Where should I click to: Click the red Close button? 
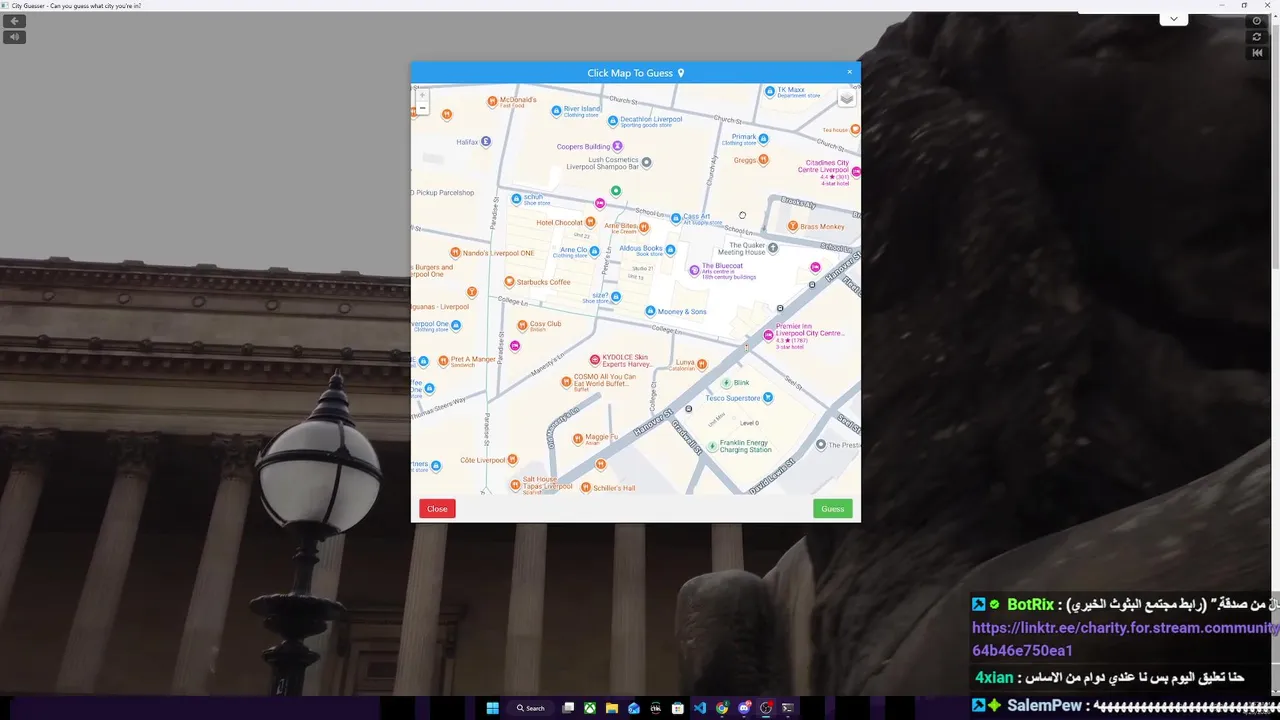click(437, 509)
